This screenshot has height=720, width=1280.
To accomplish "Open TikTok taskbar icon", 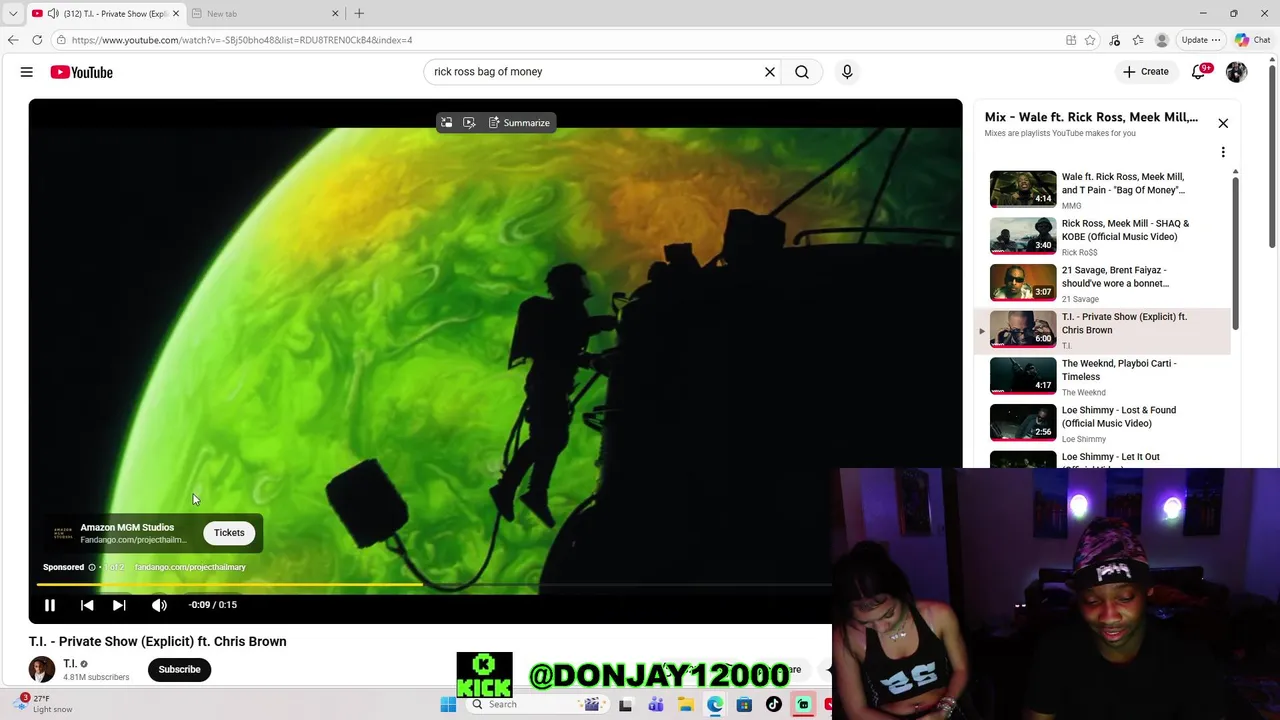I will (774, 705).
